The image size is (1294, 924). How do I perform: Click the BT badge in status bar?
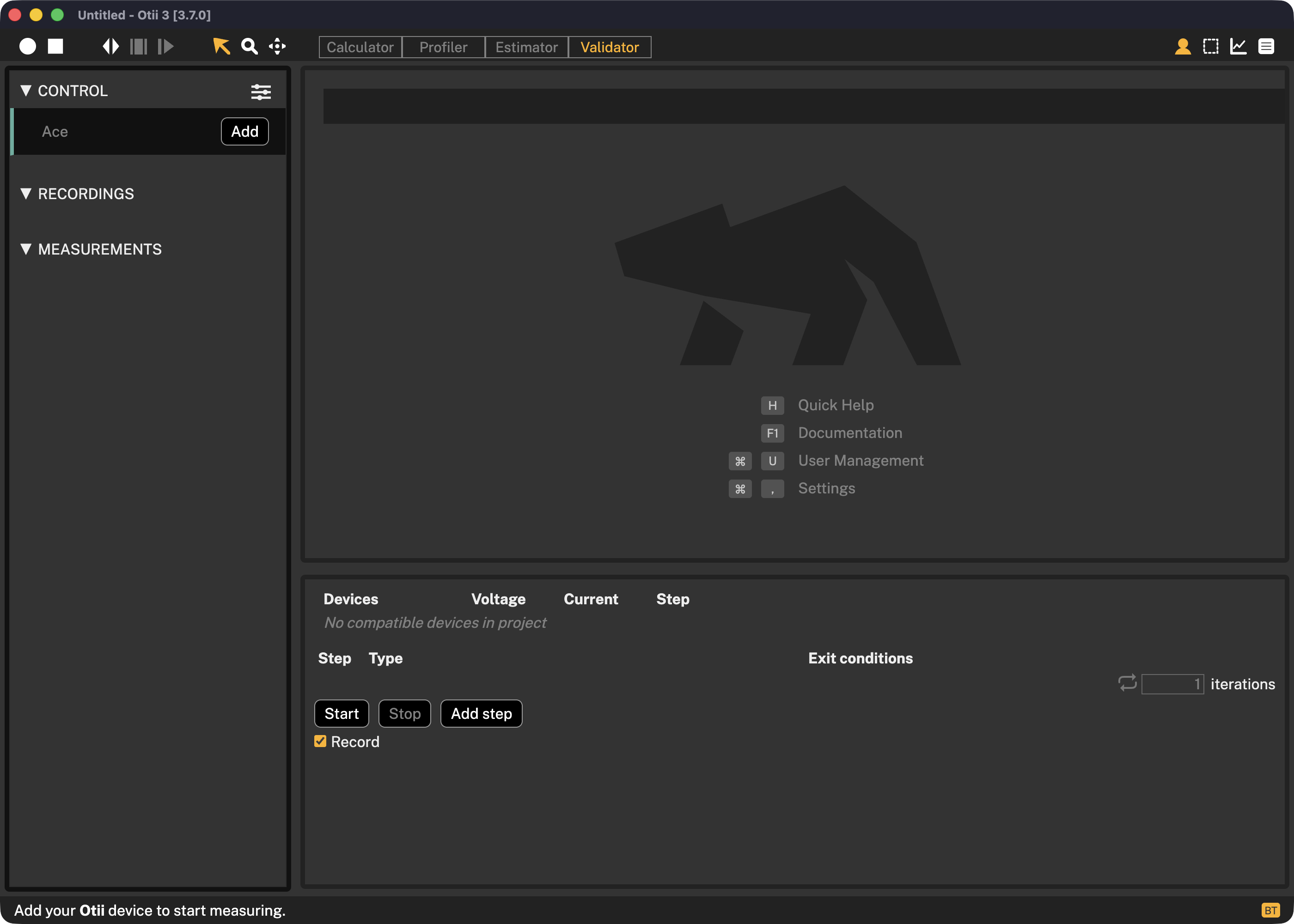pyautogui.click(x=1271, y=910)
